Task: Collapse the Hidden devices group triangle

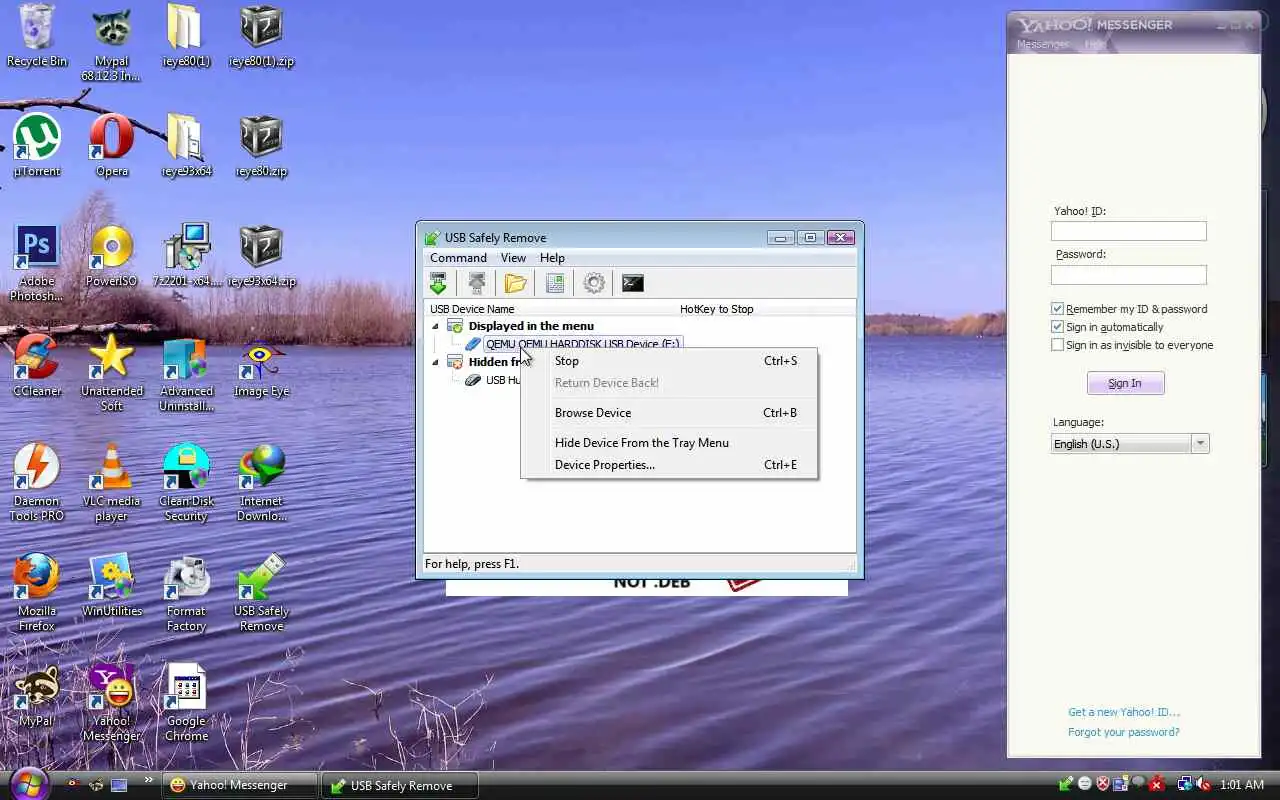Action: (x=435, y=362)
